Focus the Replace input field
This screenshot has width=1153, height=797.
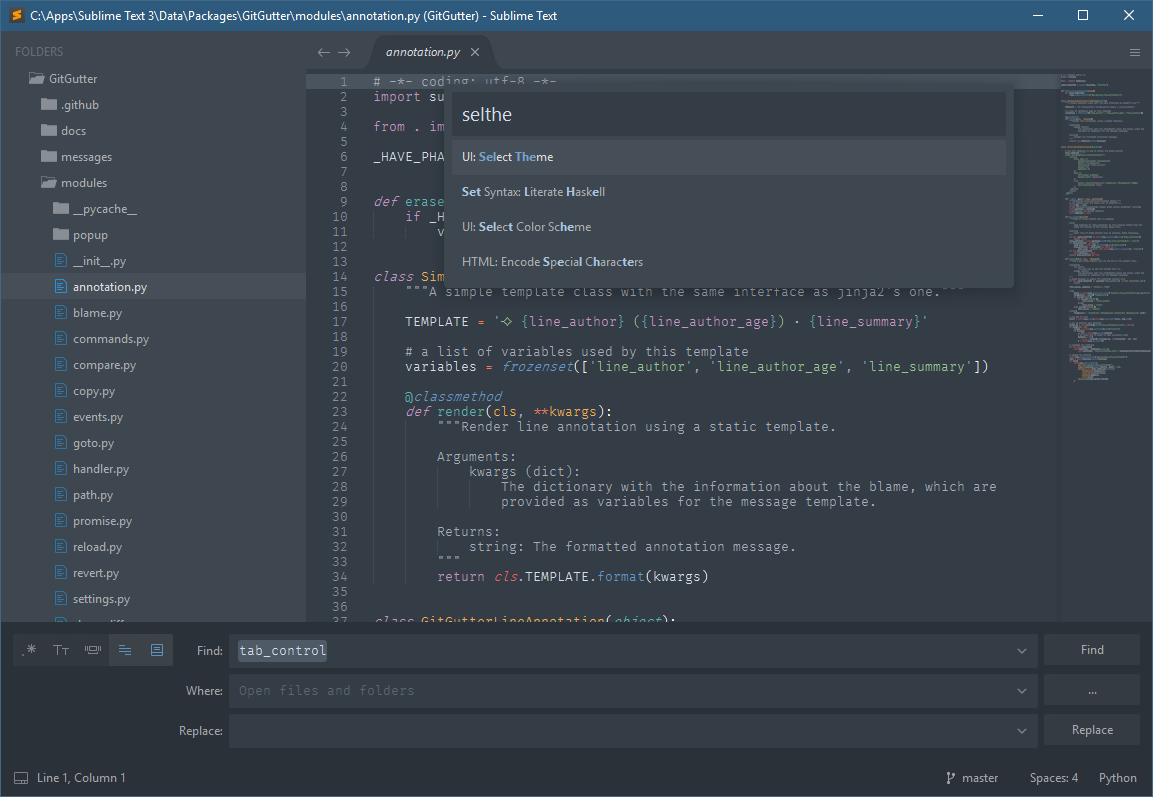coord(632,731)
